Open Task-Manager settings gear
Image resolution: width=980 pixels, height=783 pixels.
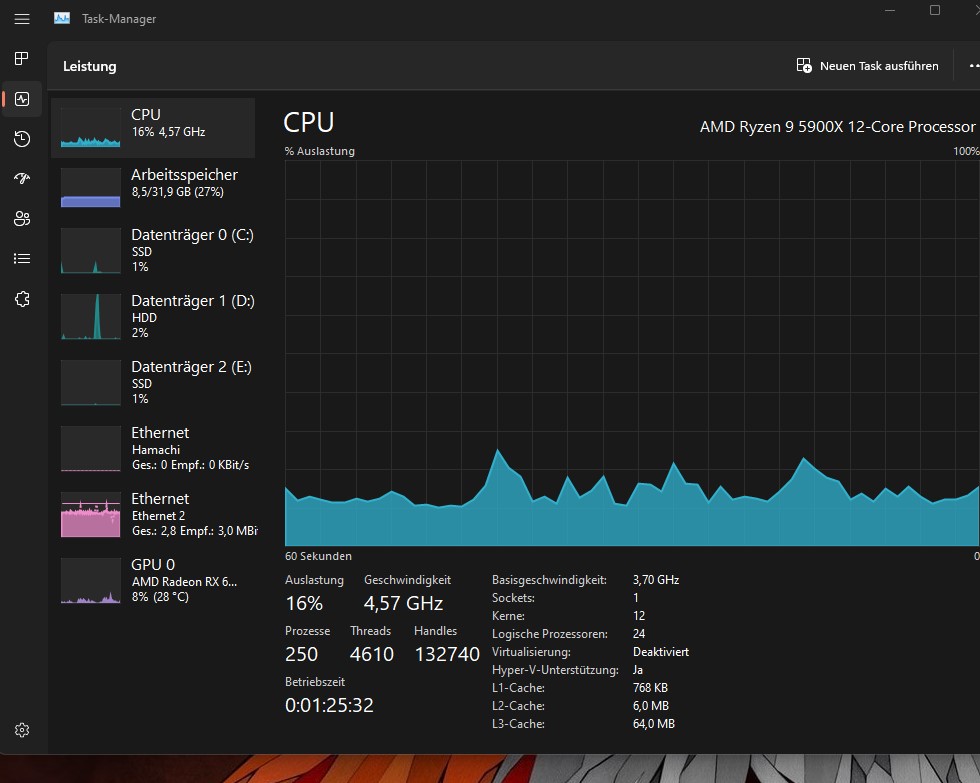22,730
